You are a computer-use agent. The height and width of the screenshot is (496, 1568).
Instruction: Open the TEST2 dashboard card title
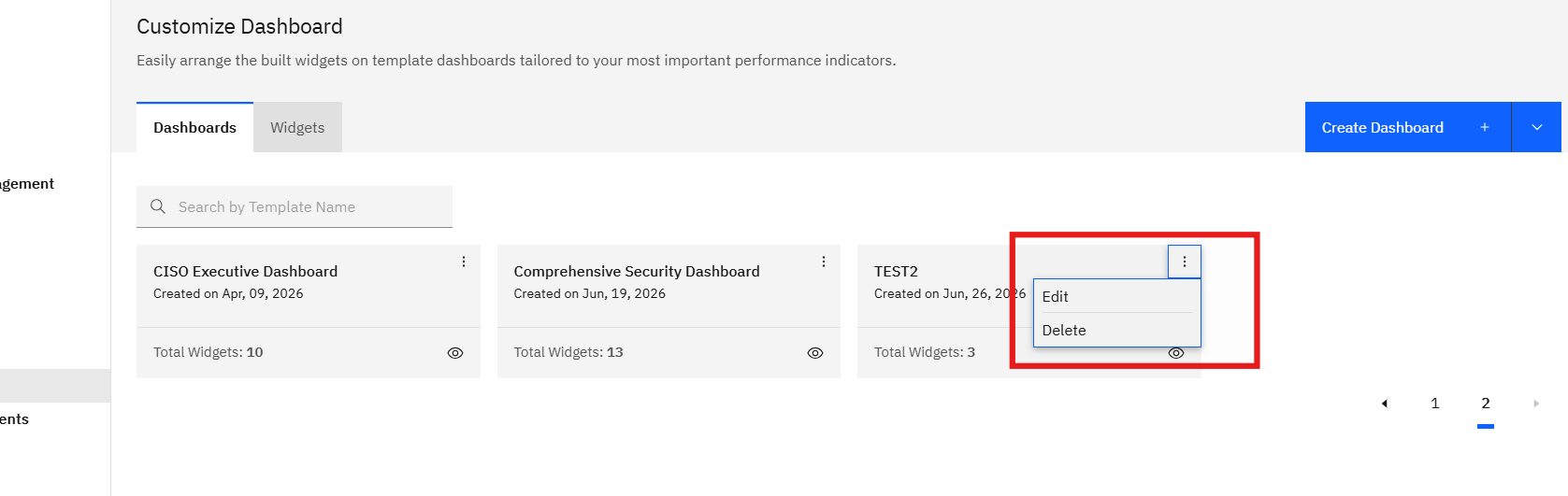[896, 271]
